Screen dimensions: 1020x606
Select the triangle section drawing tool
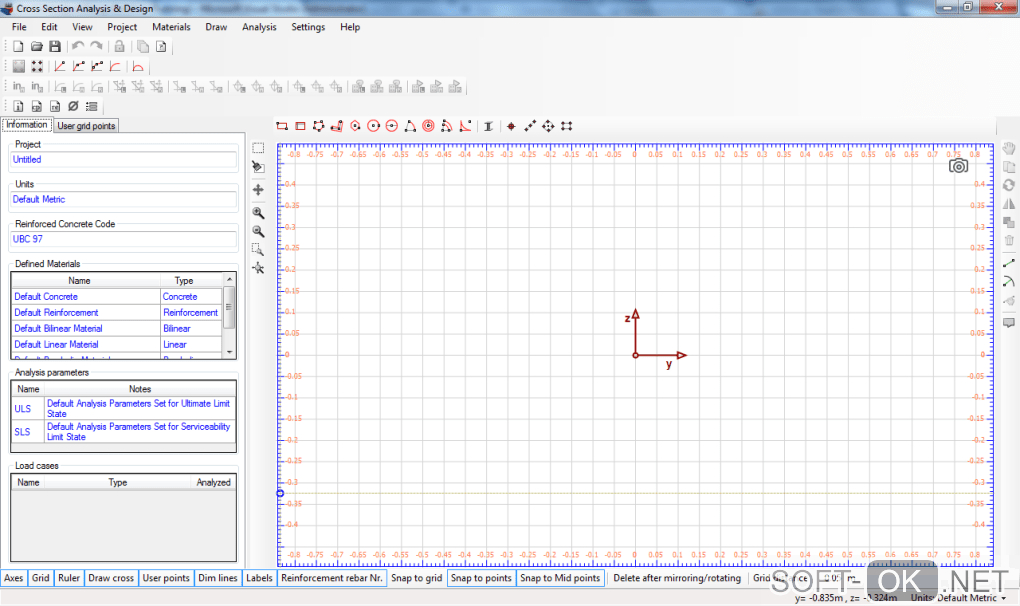pos(410,126)
